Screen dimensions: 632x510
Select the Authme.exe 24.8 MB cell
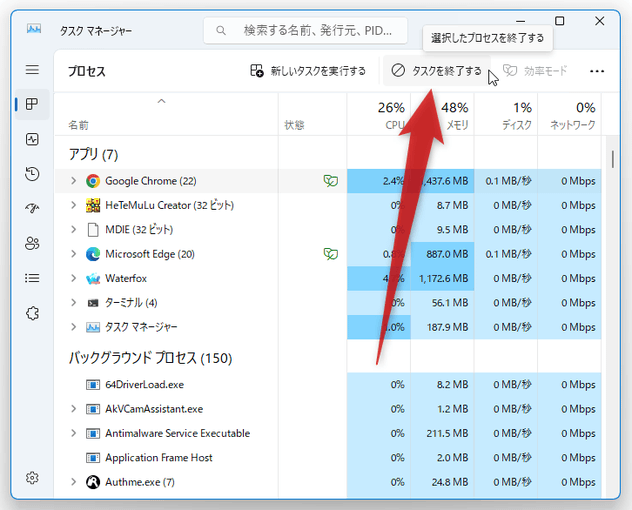[x=443, y=482]
